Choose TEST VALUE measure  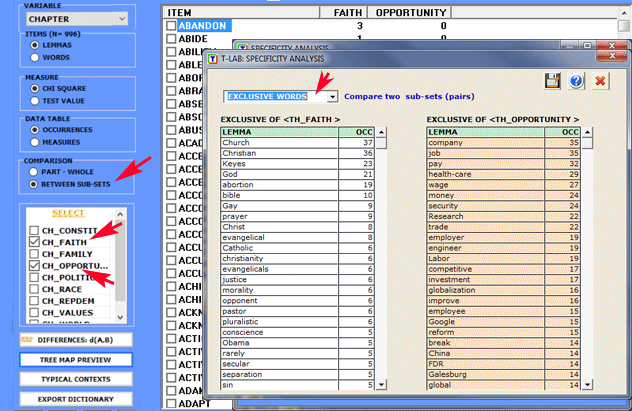[x=35, y=101]
